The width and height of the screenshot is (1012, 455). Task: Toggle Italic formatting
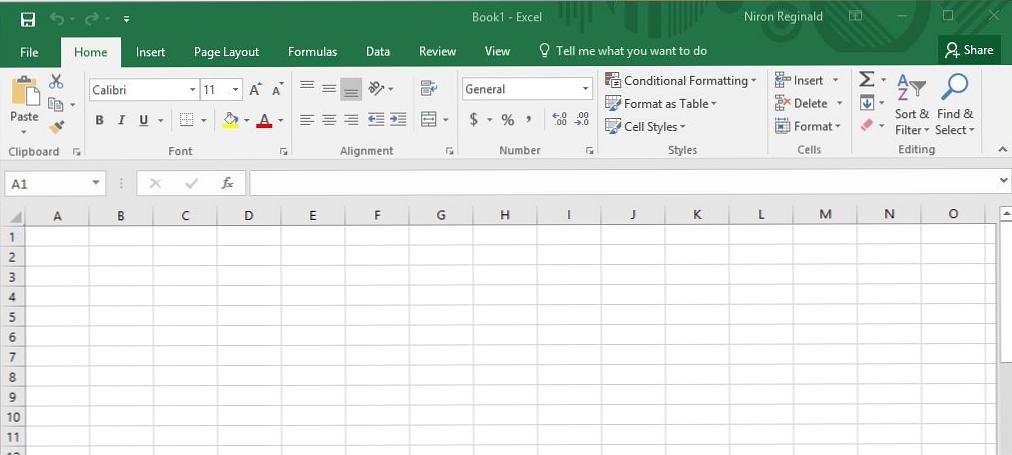[x=121, y=120]
